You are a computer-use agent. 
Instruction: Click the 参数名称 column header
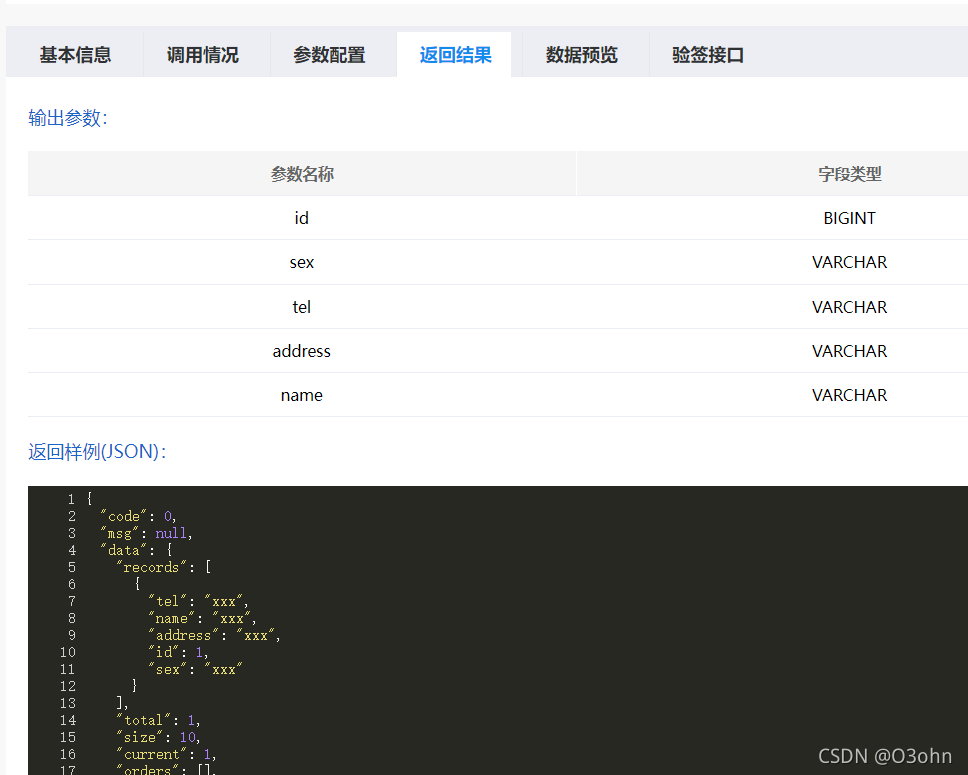(x=302, y=174)
